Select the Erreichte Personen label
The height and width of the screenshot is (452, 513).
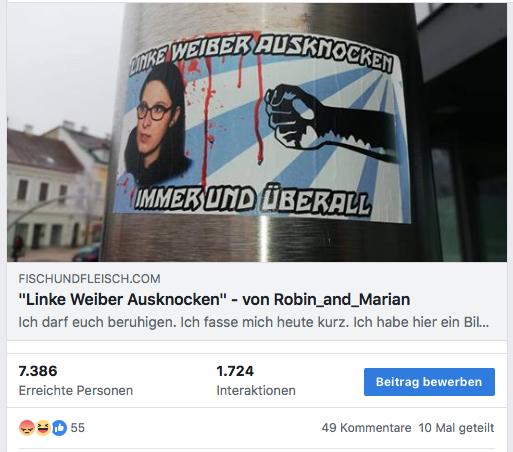tap(76, 390)
